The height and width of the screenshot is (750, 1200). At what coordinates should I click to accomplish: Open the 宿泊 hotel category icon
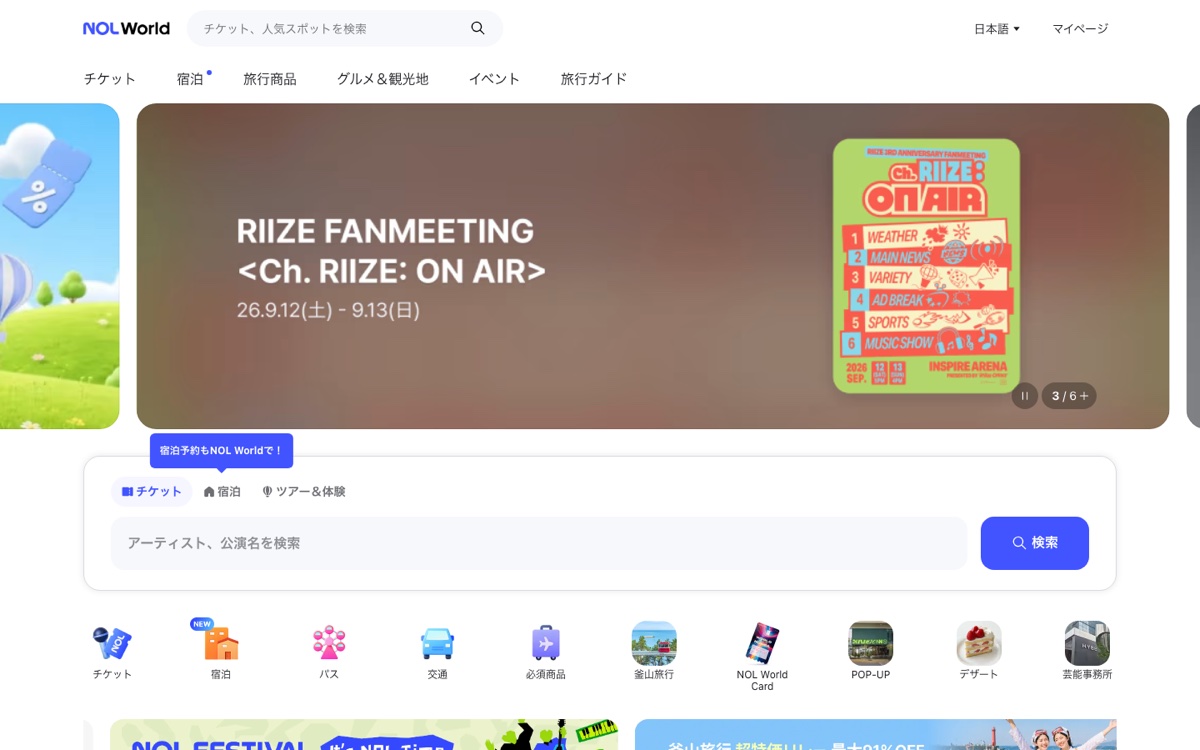(x=221, y=643)
